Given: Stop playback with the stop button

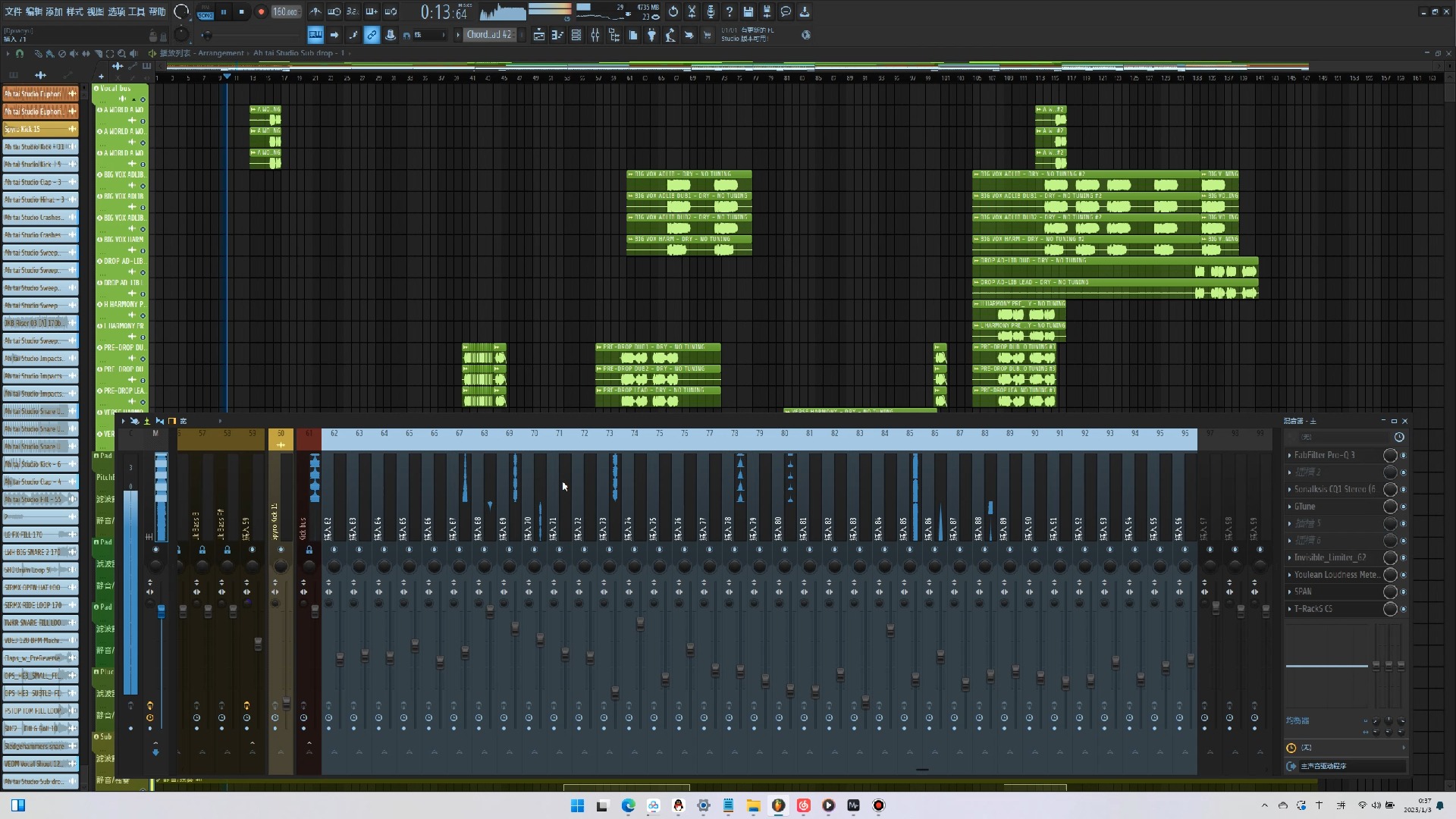Looking at the screenshot, I should (242, 12).
